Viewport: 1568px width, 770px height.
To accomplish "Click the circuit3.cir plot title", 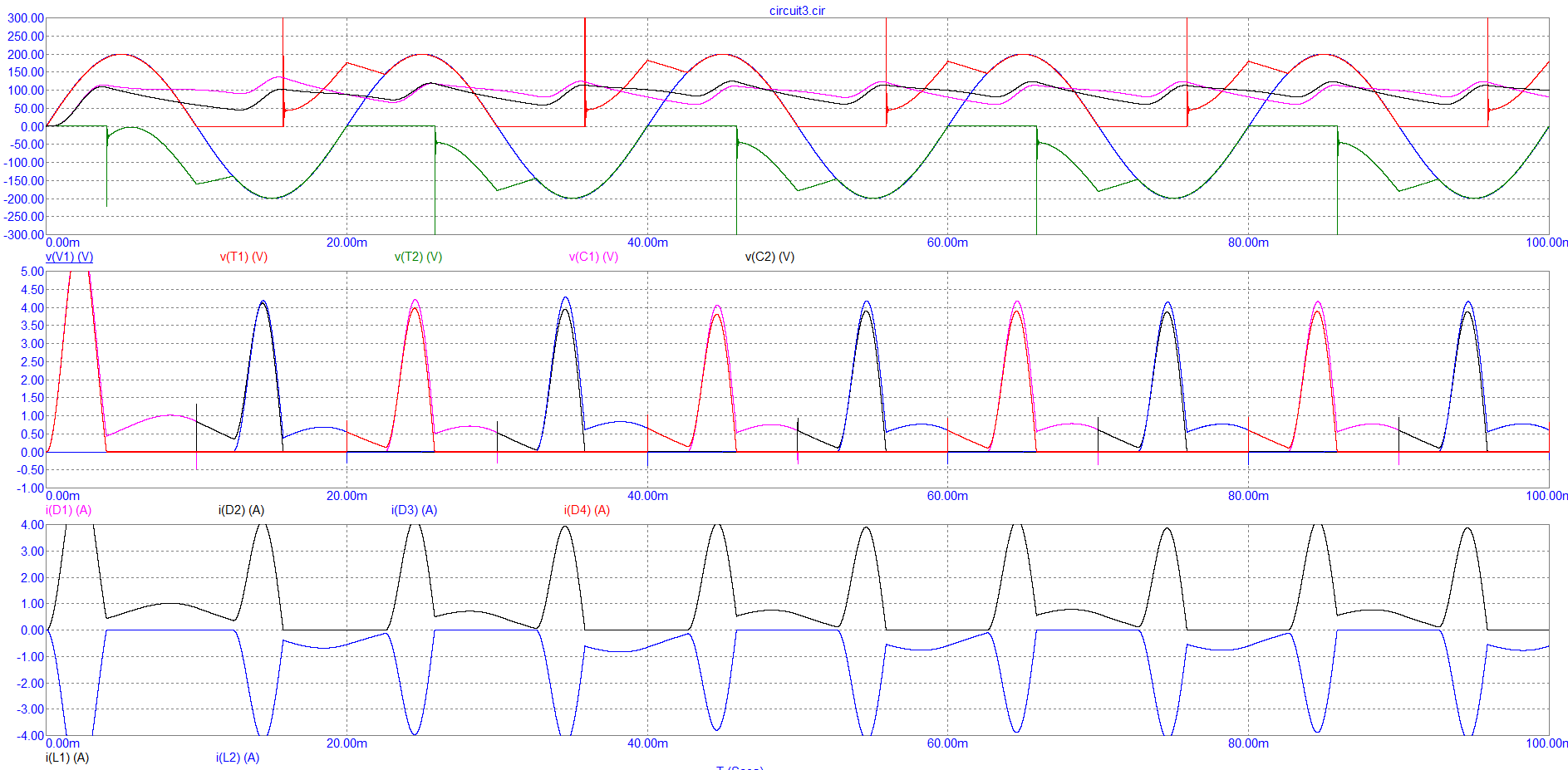I will pos(797,11).
